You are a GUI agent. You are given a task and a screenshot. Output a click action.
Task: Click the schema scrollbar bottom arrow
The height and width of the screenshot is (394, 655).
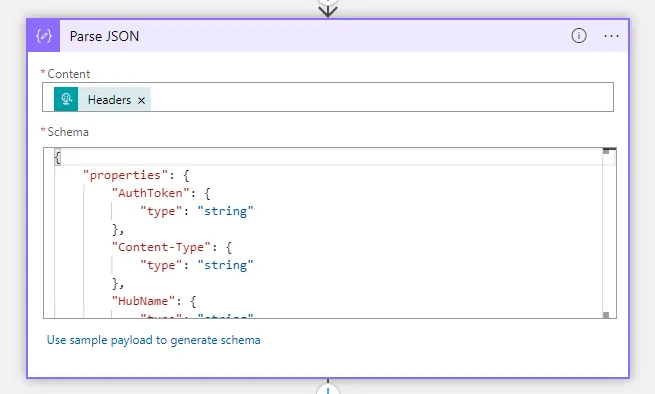[606, 315]
